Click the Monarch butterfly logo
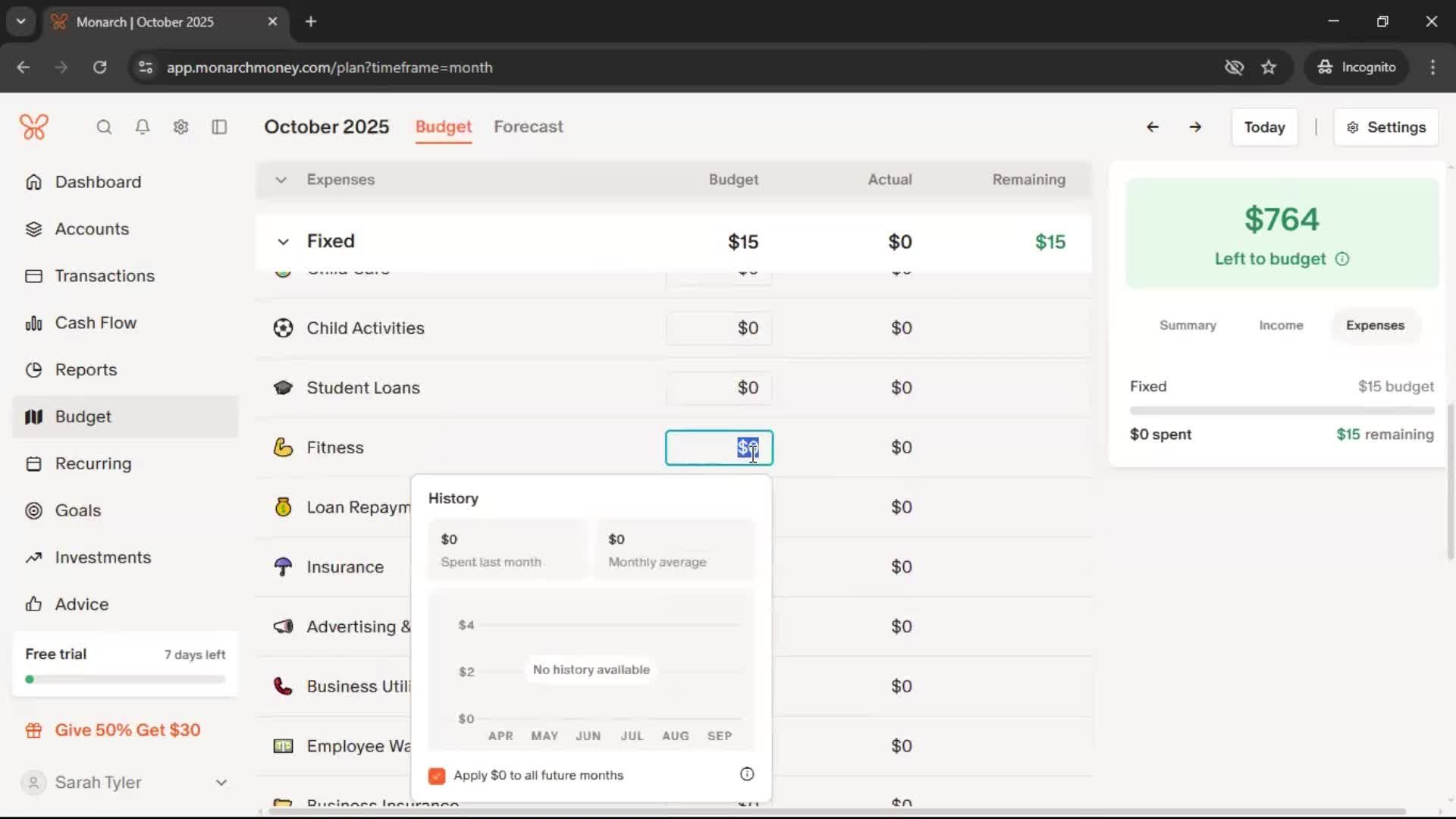1456x819 pixels. point(34,127)
